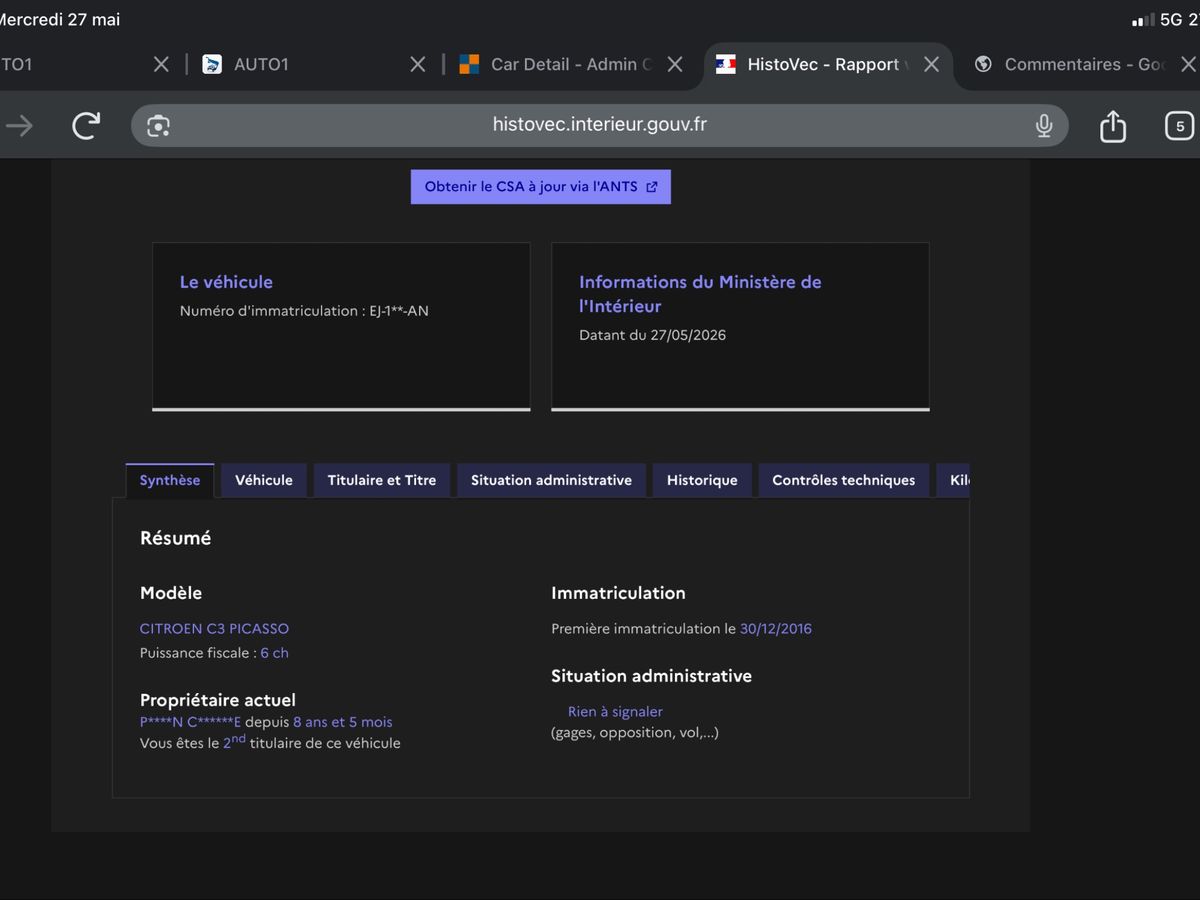Viewport: 1200px width, 900px height.
Task: Select the 8 ans et 5 mois duration
Action: [x=343, y=722]
